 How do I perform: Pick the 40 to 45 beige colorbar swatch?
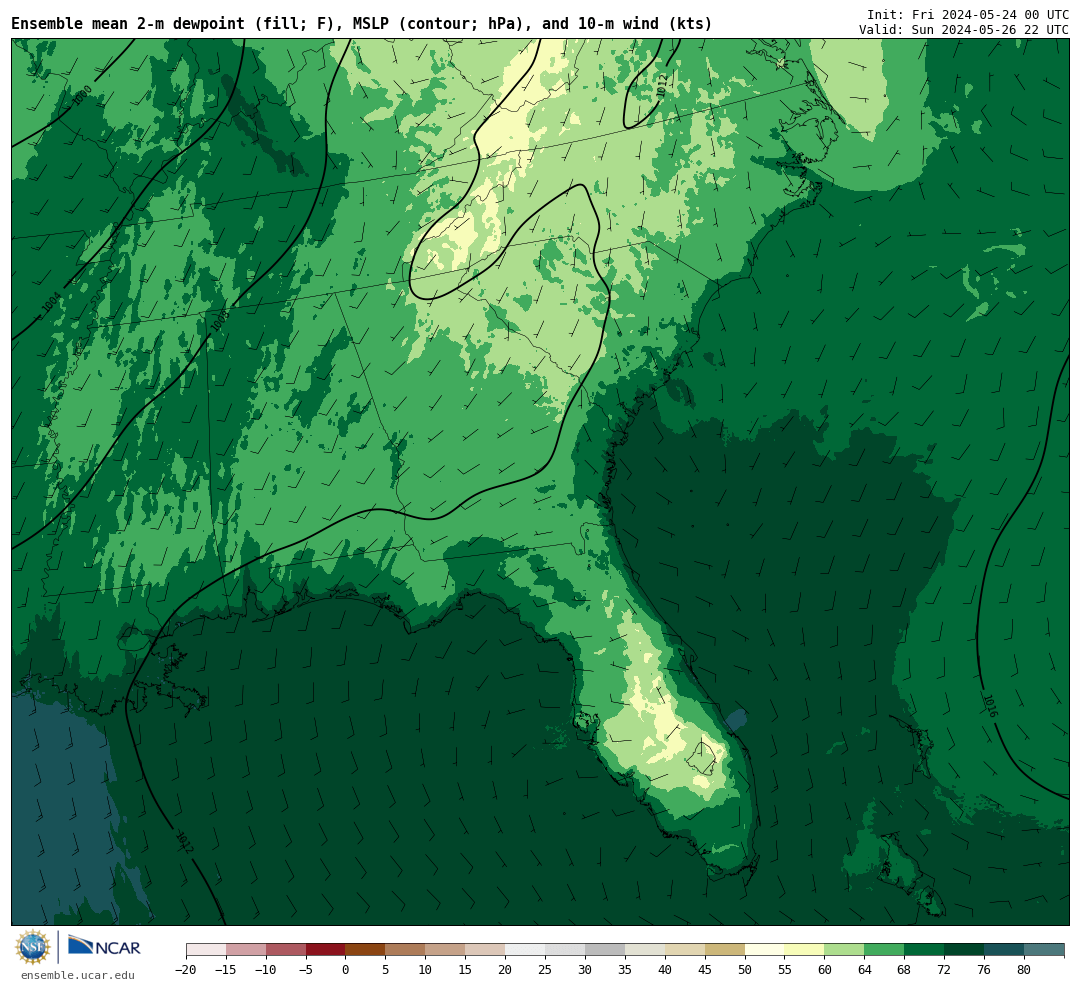point(685,950)
